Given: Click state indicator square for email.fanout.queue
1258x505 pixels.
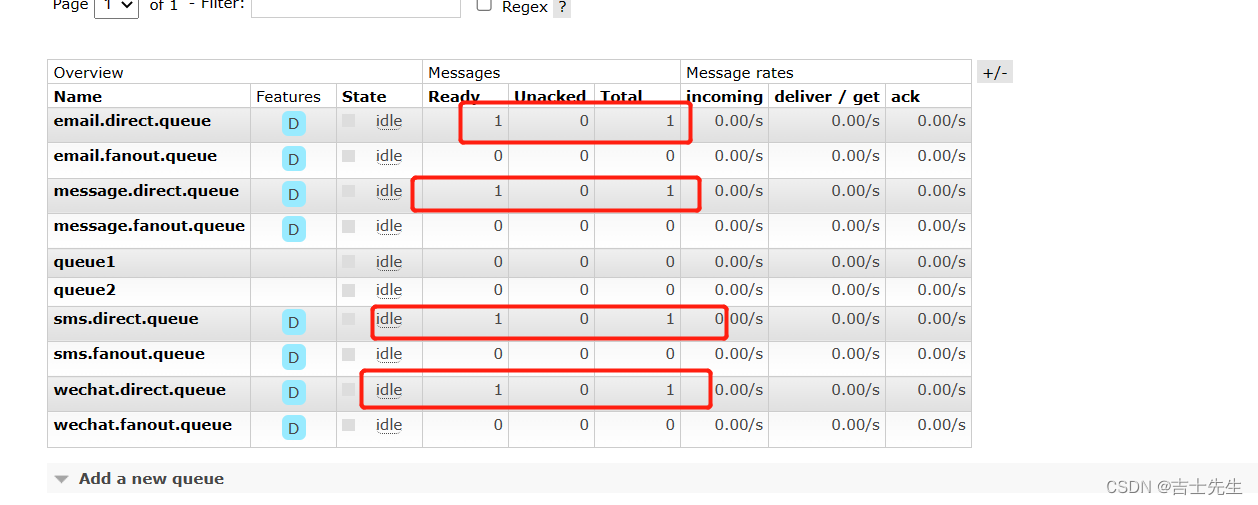Looking at the screenshot, I should (348, 156).
